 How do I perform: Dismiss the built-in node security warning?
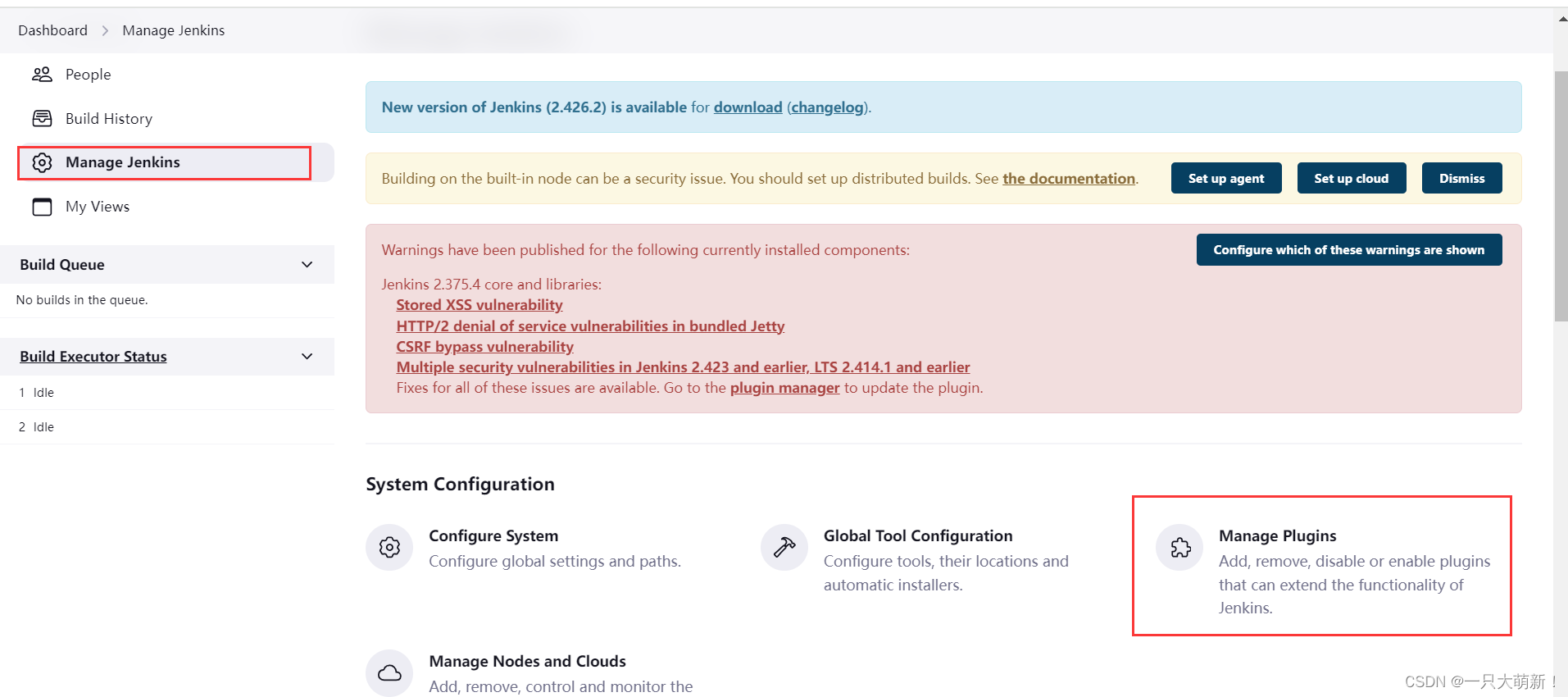point(1461,178)
